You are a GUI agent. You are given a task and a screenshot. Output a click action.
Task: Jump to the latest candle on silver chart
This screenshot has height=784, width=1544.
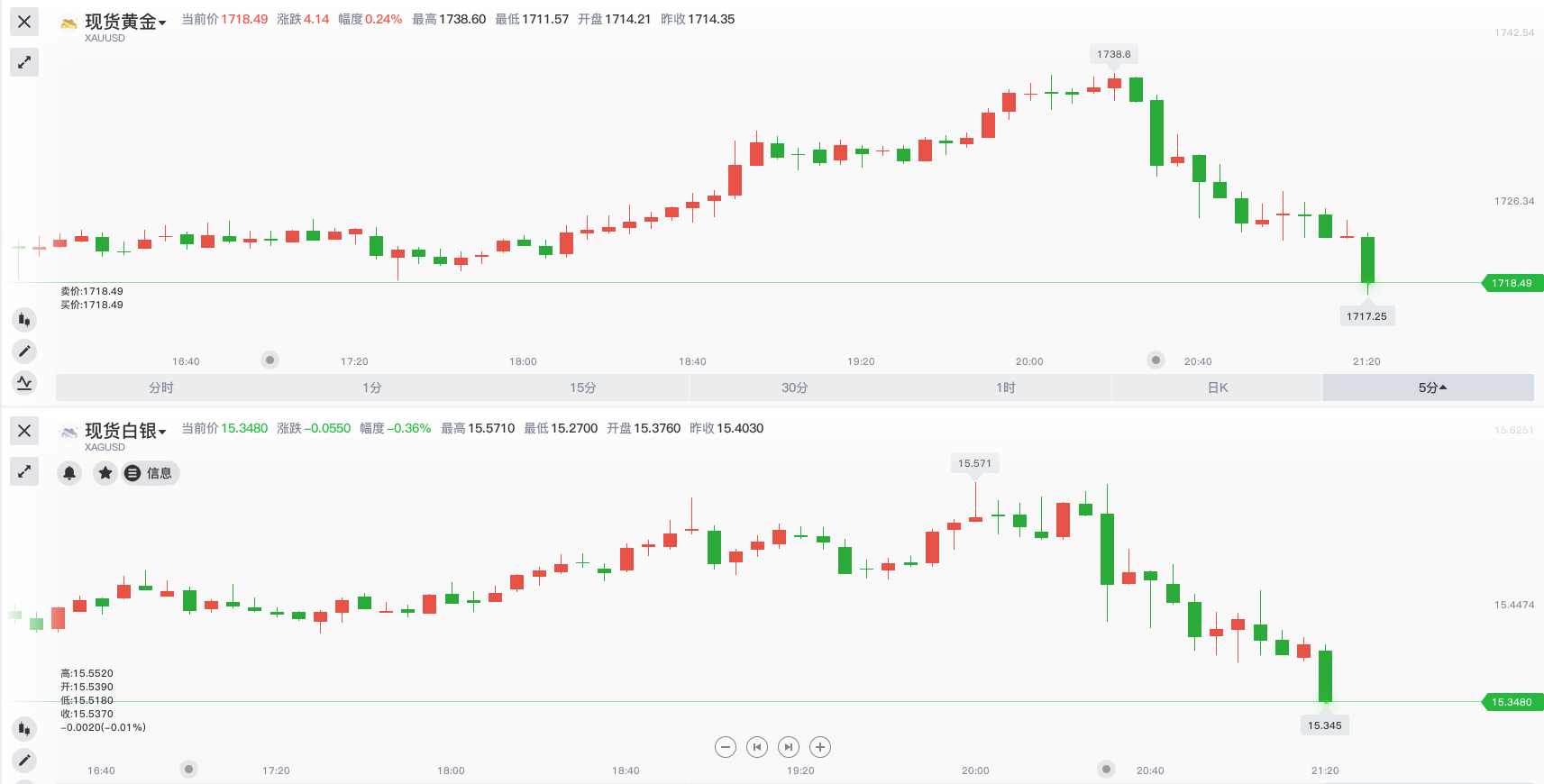[x=789, y=747]
